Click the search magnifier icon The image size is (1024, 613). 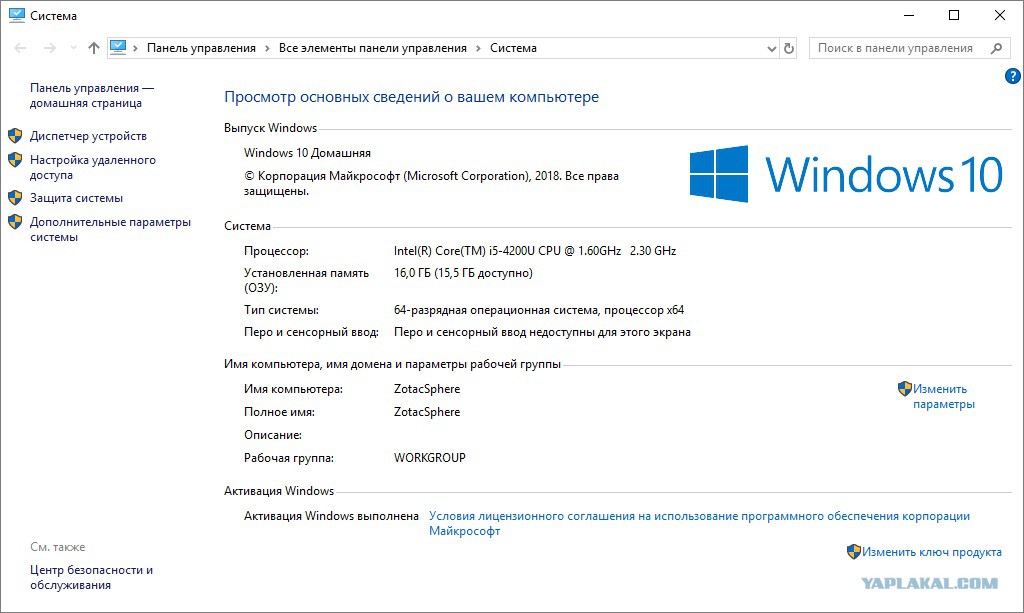[996, 48]
